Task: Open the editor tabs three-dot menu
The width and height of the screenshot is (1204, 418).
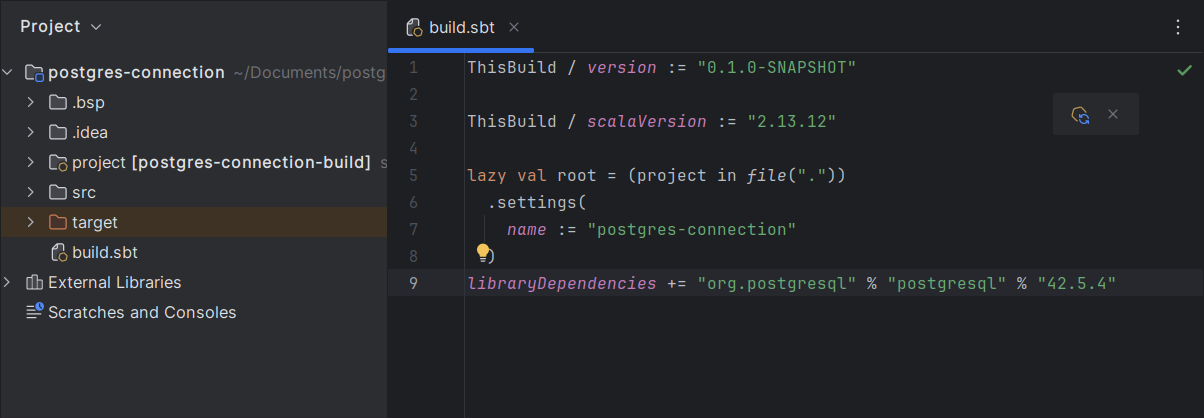Action: tap(1177, 28)
